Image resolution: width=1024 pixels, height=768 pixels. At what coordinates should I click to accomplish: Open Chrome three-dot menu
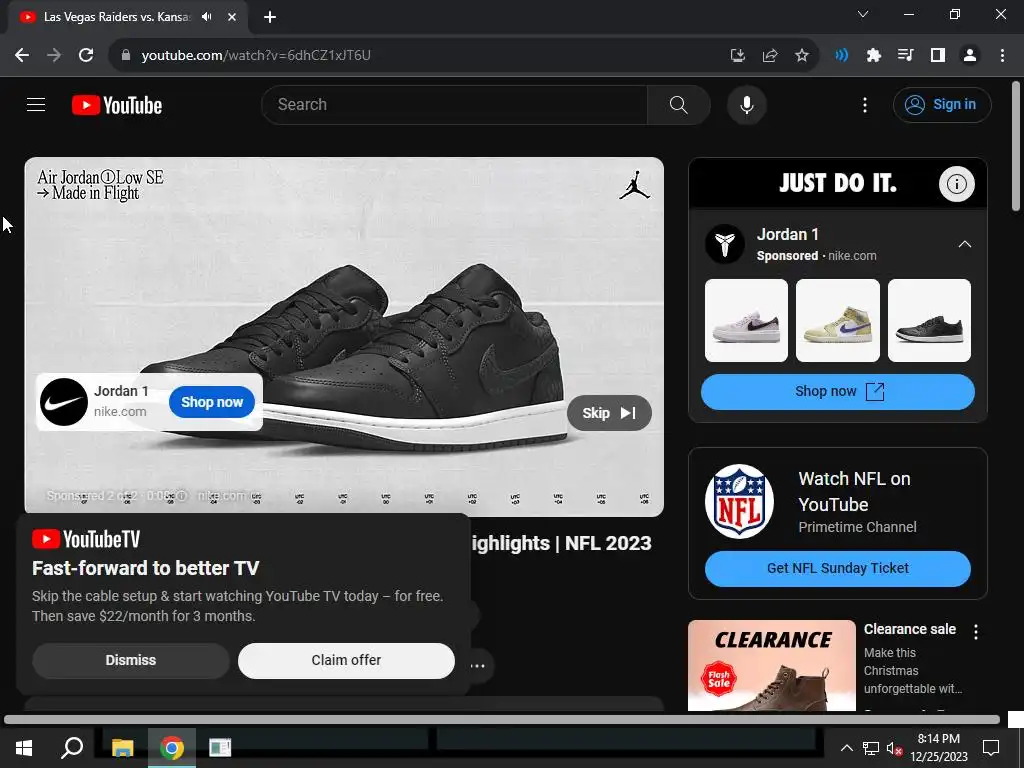(1002, 55)
